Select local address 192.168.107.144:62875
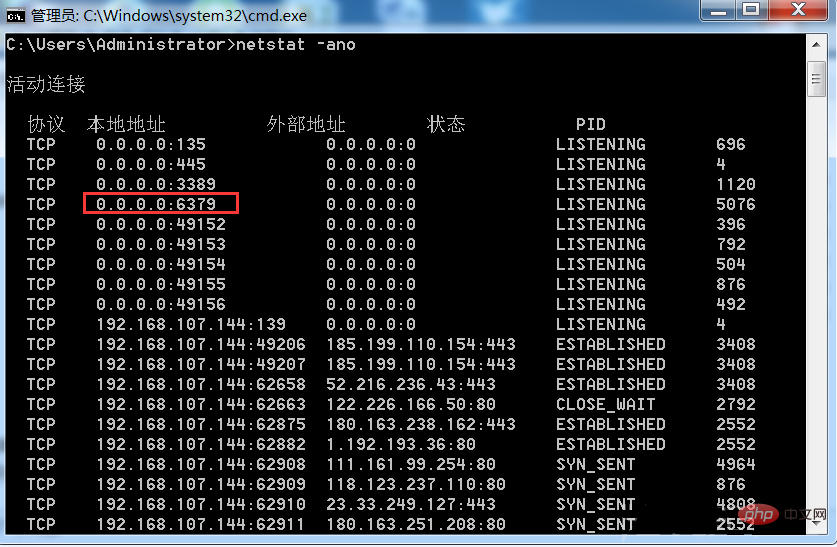Viewport: 837px width, 547px height. (201, 424)
